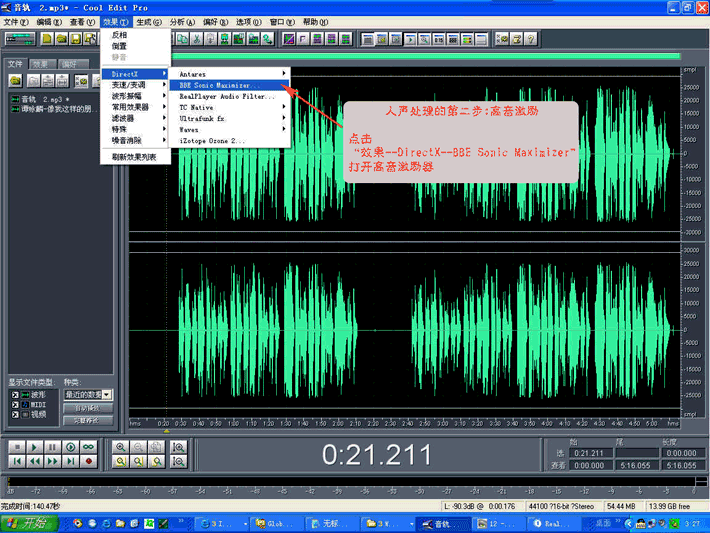This screenshot has height=533, width=710.
Task: Click the Stop transport button
Action: (x=16, y=447)
